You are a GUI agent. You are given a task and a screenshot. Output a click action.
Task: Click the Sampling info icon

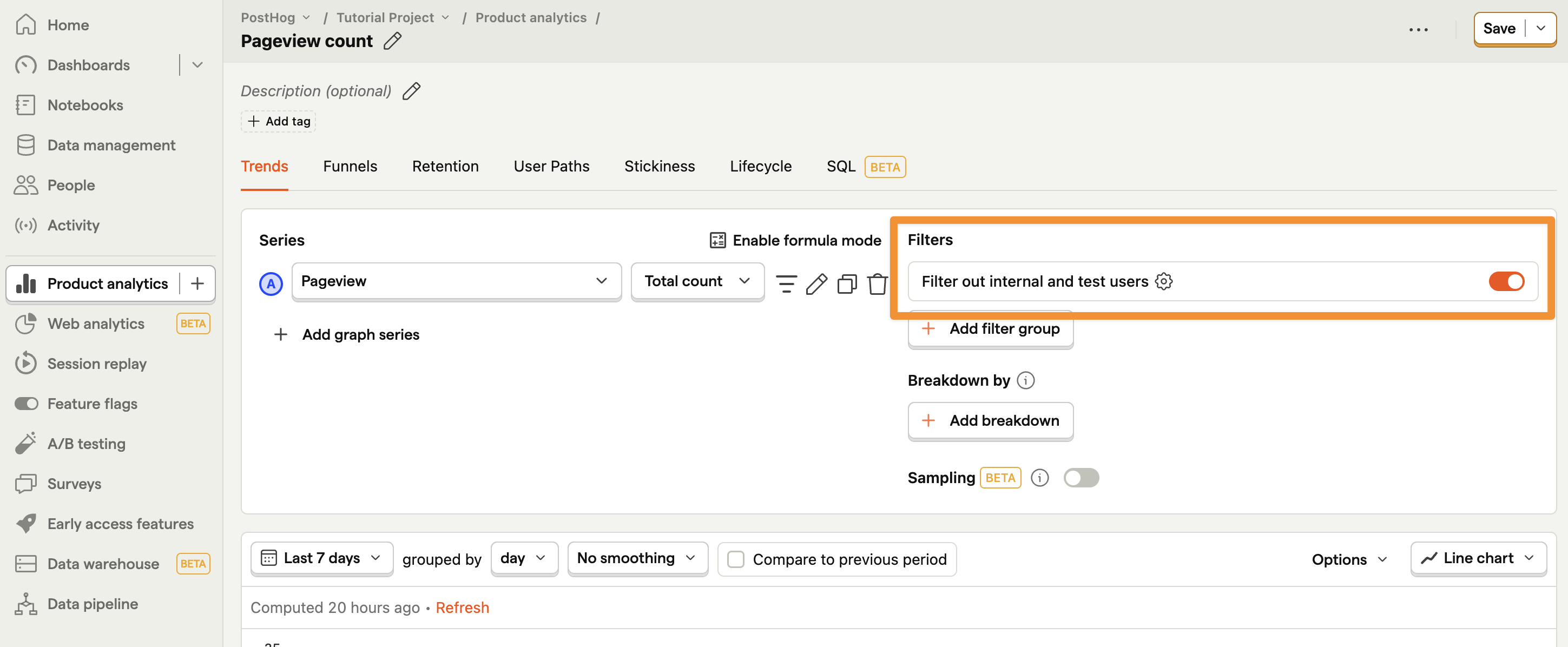coord(1040,478)
